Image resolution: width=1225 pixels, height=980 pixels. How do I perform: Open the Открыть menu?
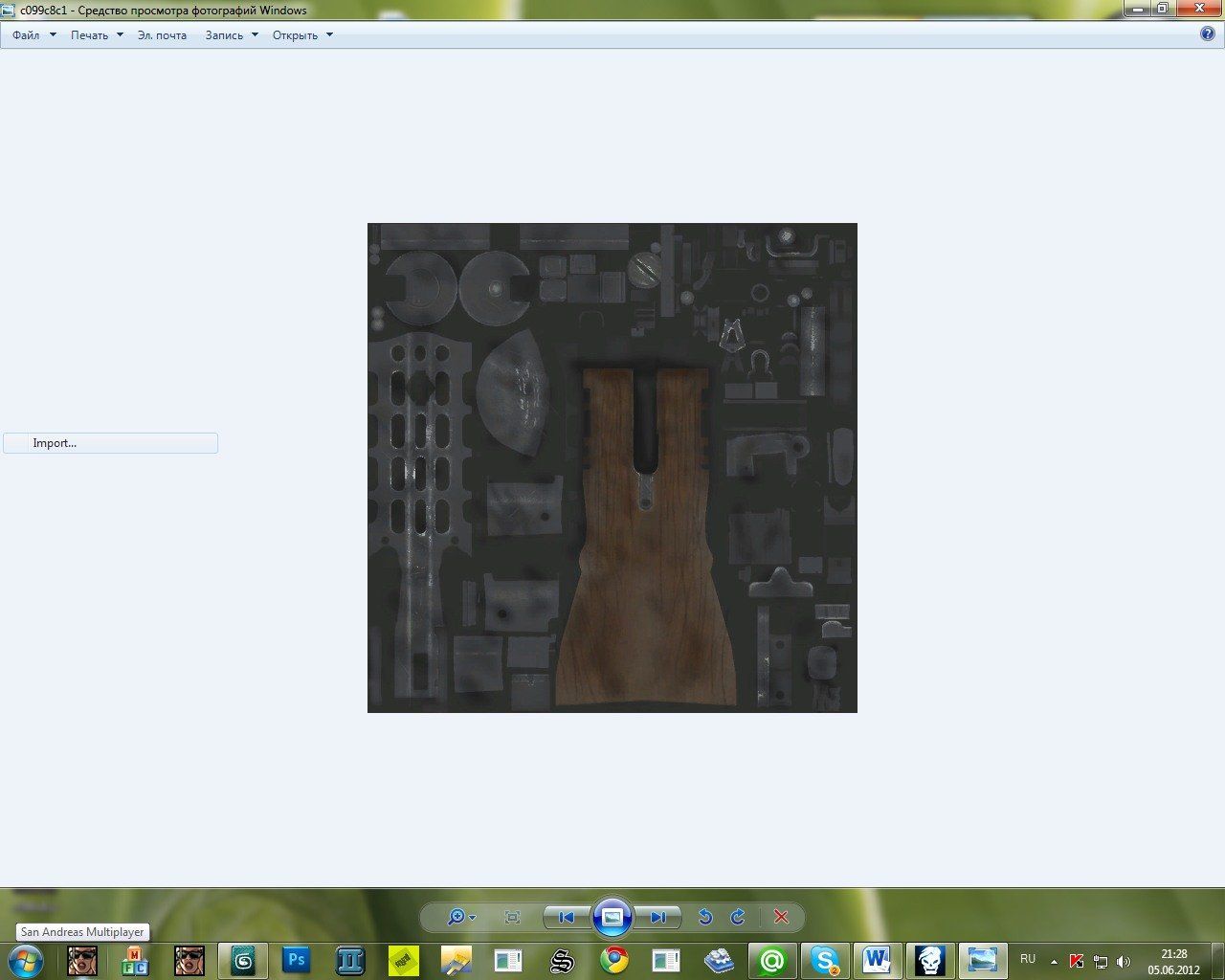tap(295, 35)
